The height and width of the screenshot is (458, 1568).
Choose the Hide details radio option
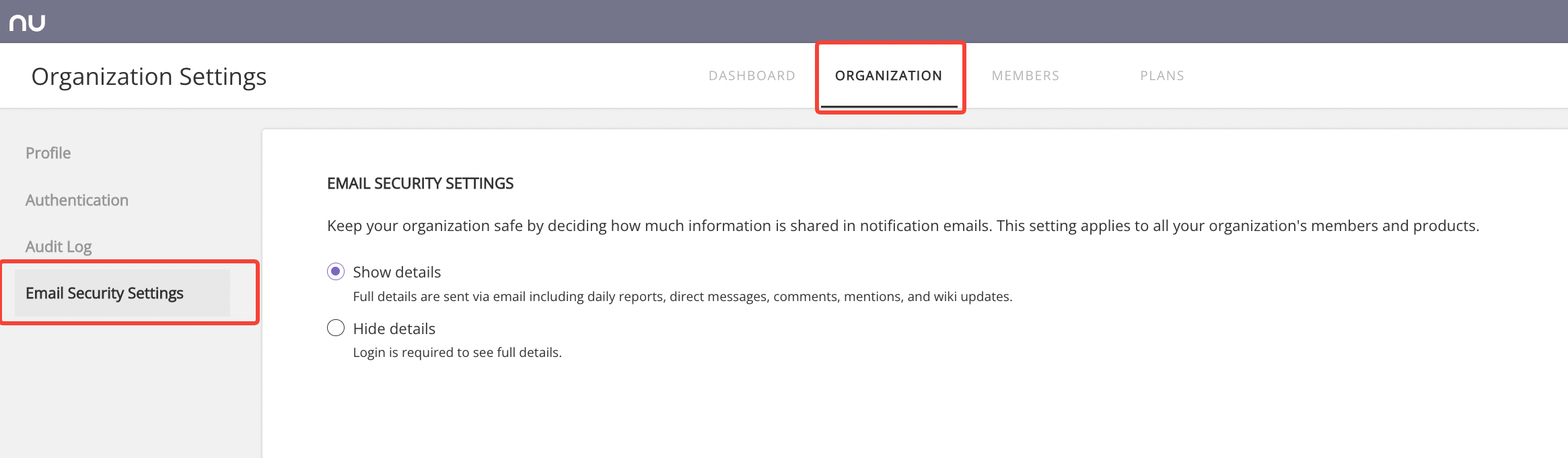coord(336,328)
